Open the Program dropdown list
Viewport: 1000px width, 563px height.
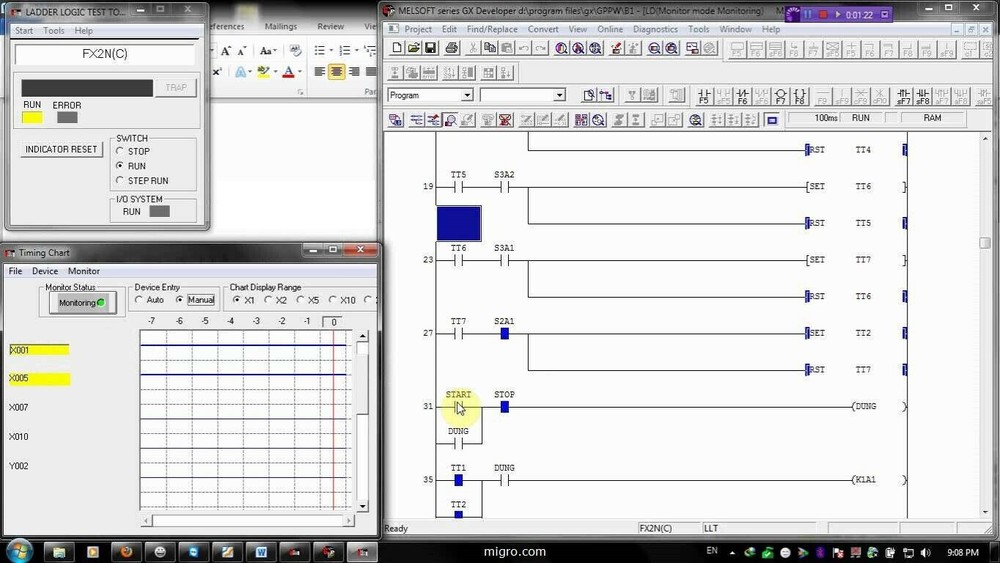pyautogui.click(x=466, y=95)
